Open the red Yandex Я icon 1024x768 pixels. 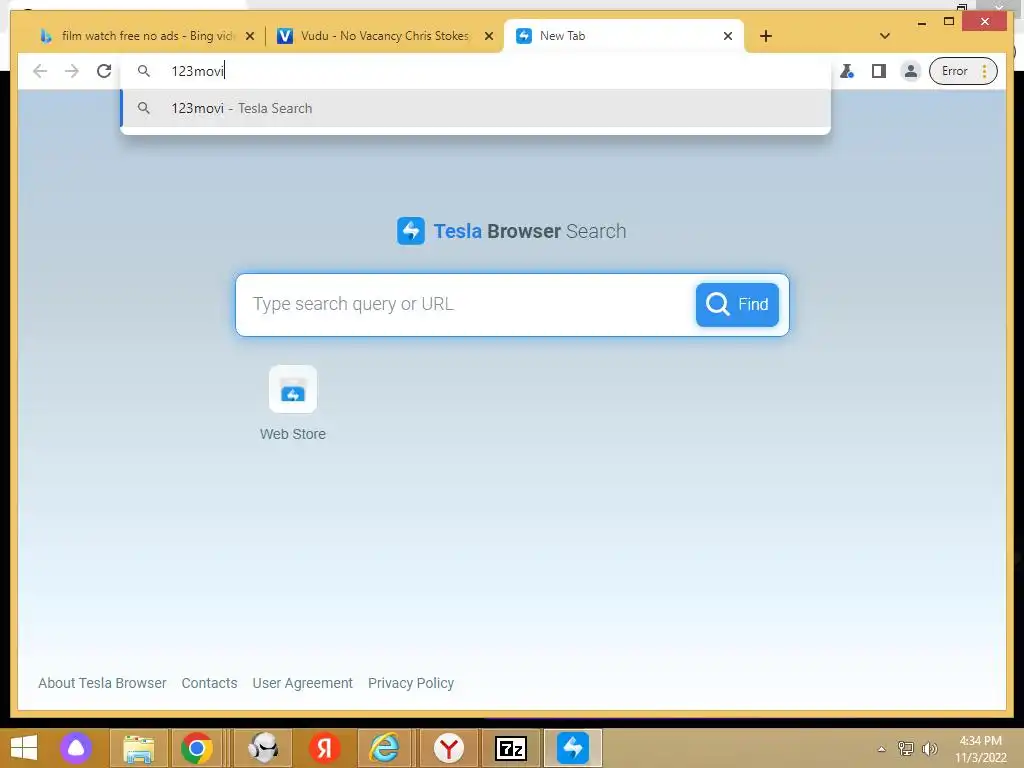pyautogui.click(x=325, y=748)
